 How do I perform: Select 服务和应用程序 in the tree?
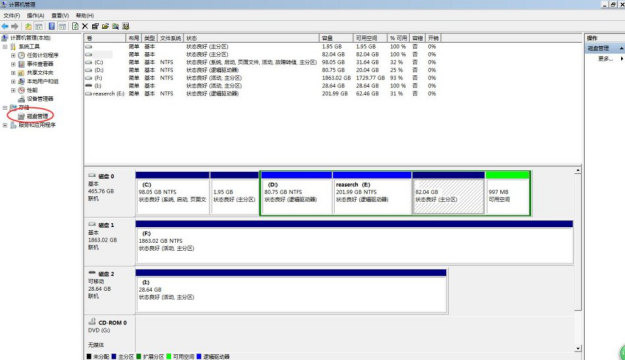[x=37, y=125]
